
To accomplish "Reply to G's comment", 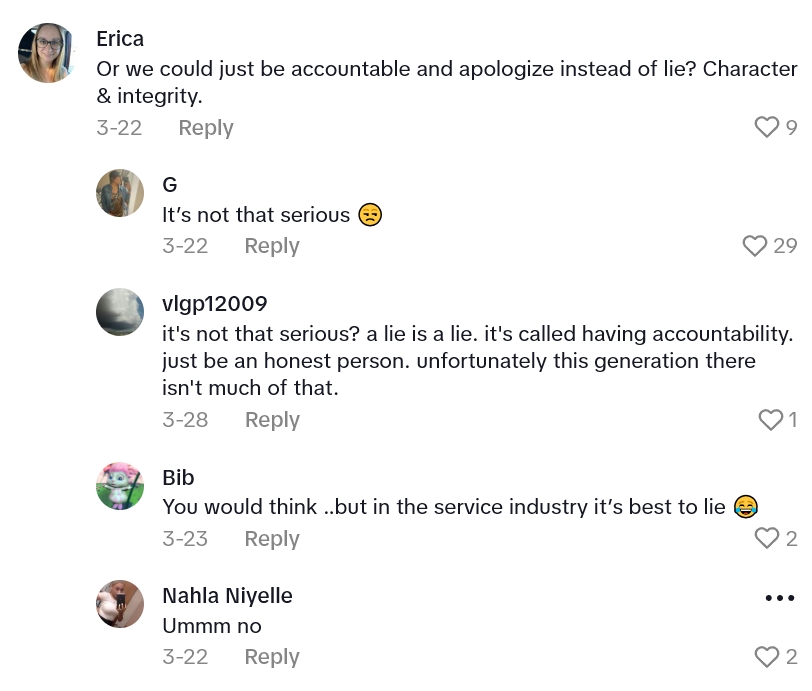I will click(271, 246).
